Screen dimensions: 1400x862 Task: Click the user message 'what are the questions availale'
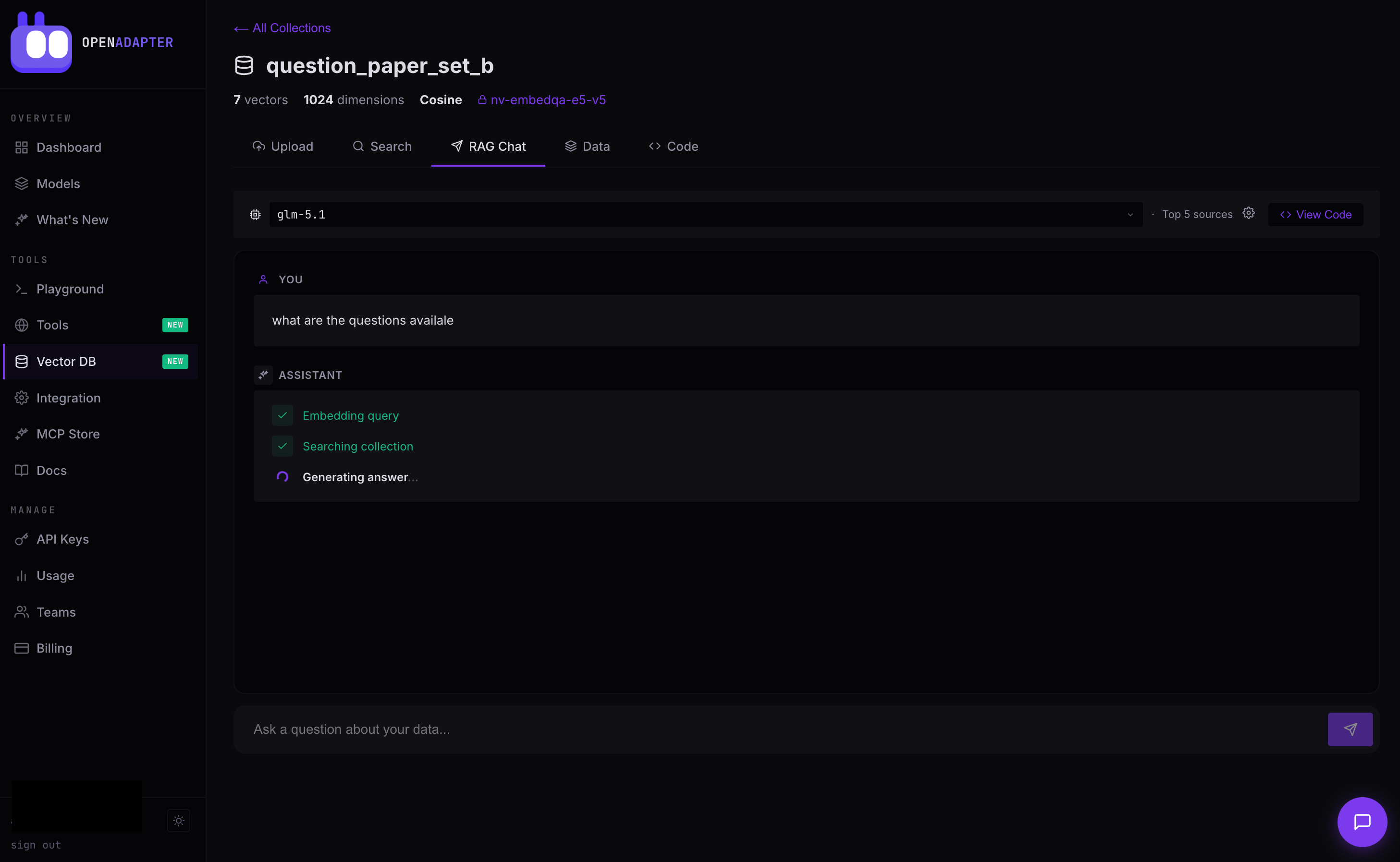363,320
